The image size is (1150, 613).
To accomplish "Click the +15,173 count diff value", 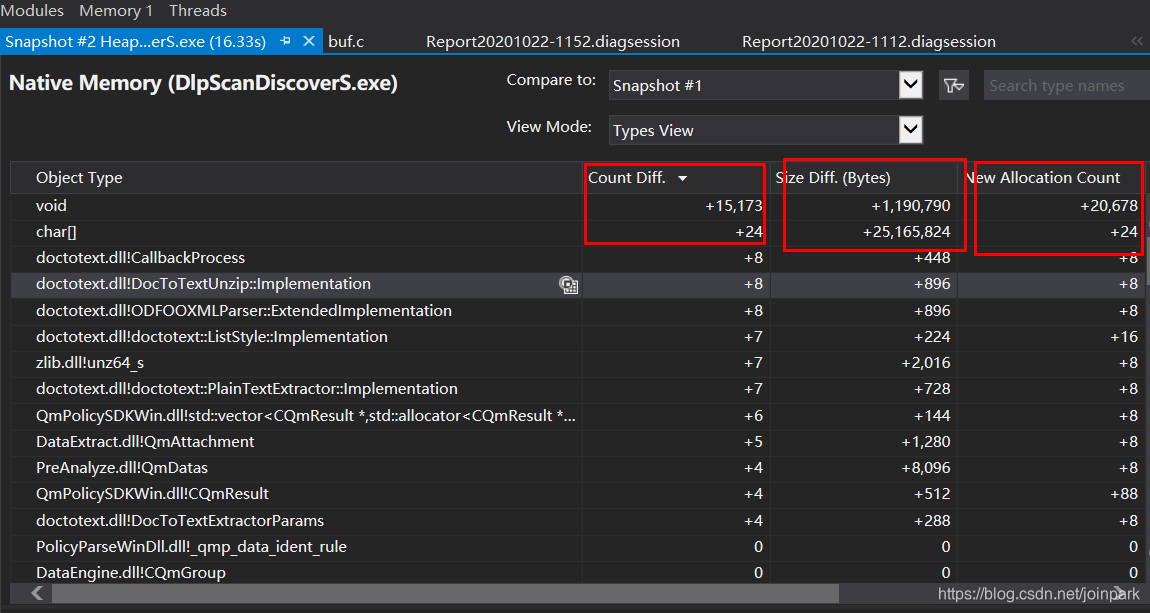I will [x=733, y=206].
